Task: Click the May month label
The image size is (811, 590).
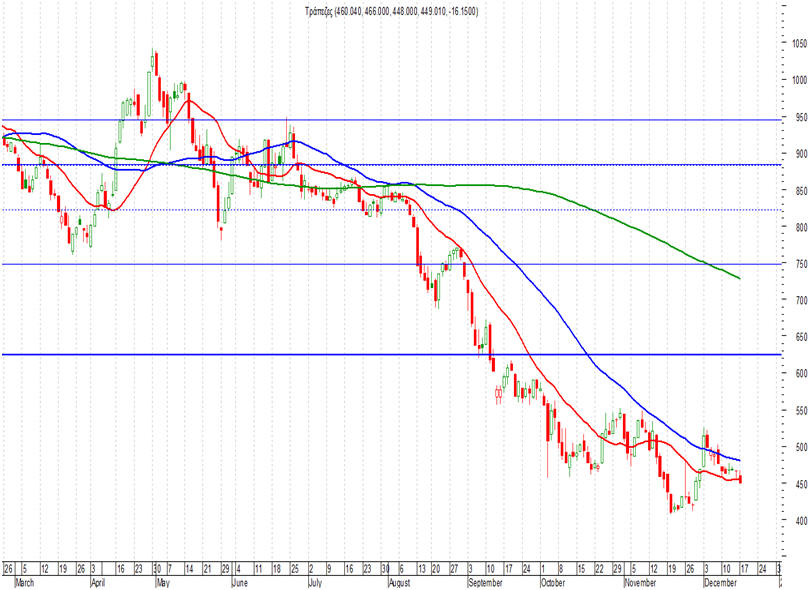Action: click(163, 583)
